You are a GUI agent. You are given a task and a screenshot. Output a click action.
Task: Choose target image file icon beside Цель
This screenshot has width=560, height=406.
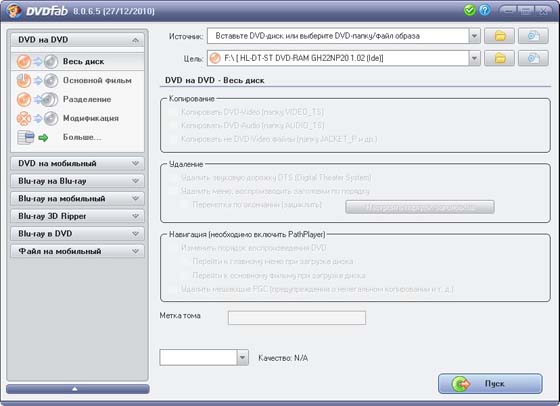533,59
